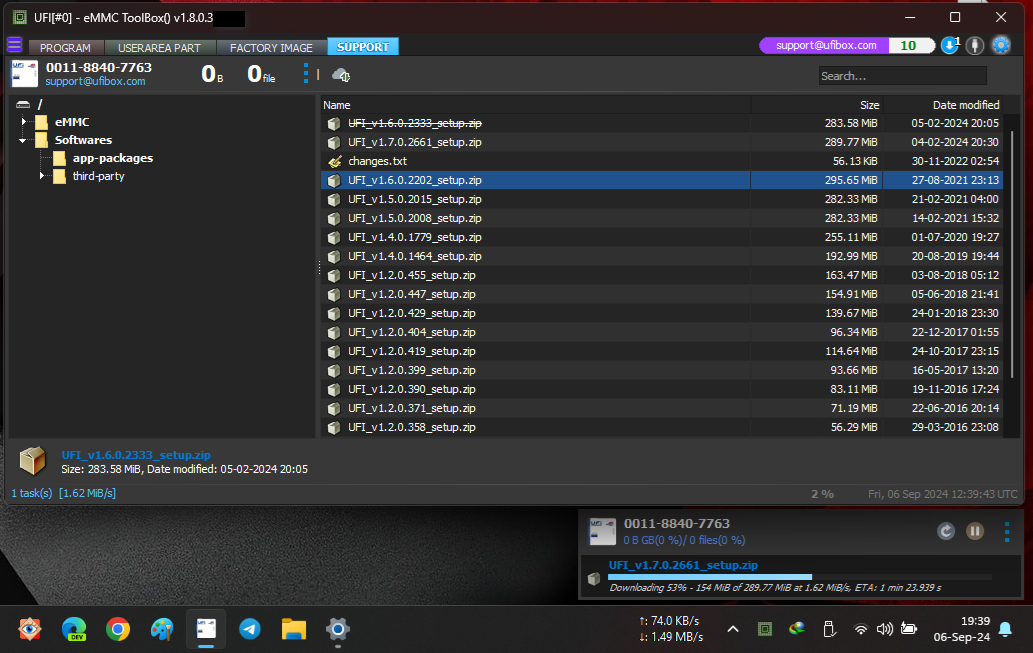The image size is (1033, 653).
Task: Select changes.txt file name
Action: pos(377,161)
